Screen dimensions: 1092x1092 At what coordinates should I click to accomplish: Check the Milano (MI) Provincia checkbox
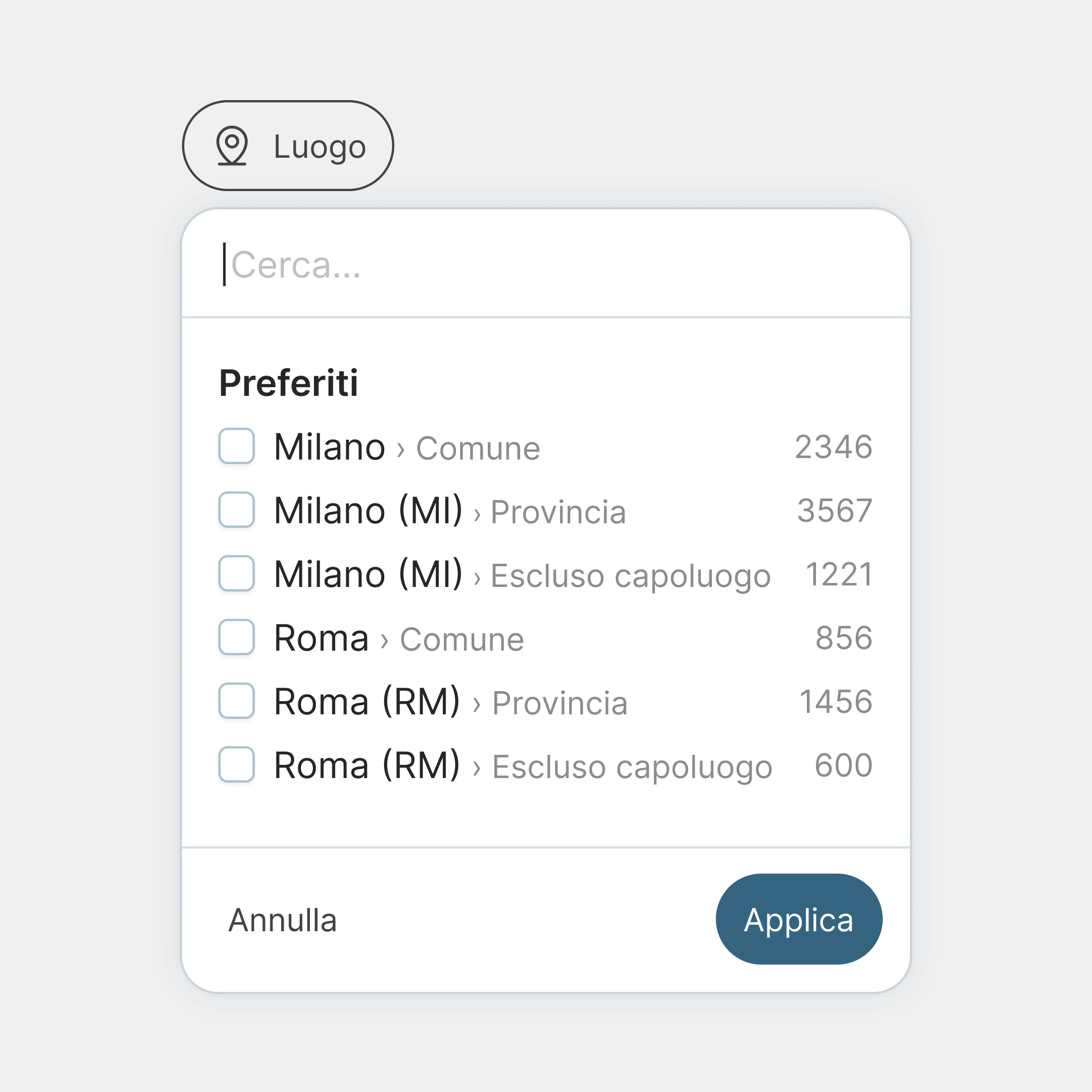(237, 512)
